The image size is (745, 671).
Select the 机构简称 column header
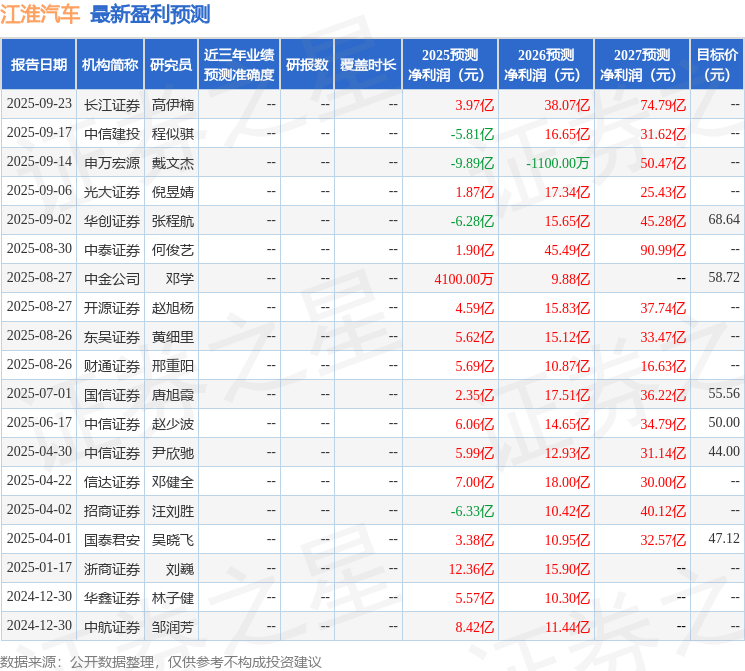coord(110,65)
